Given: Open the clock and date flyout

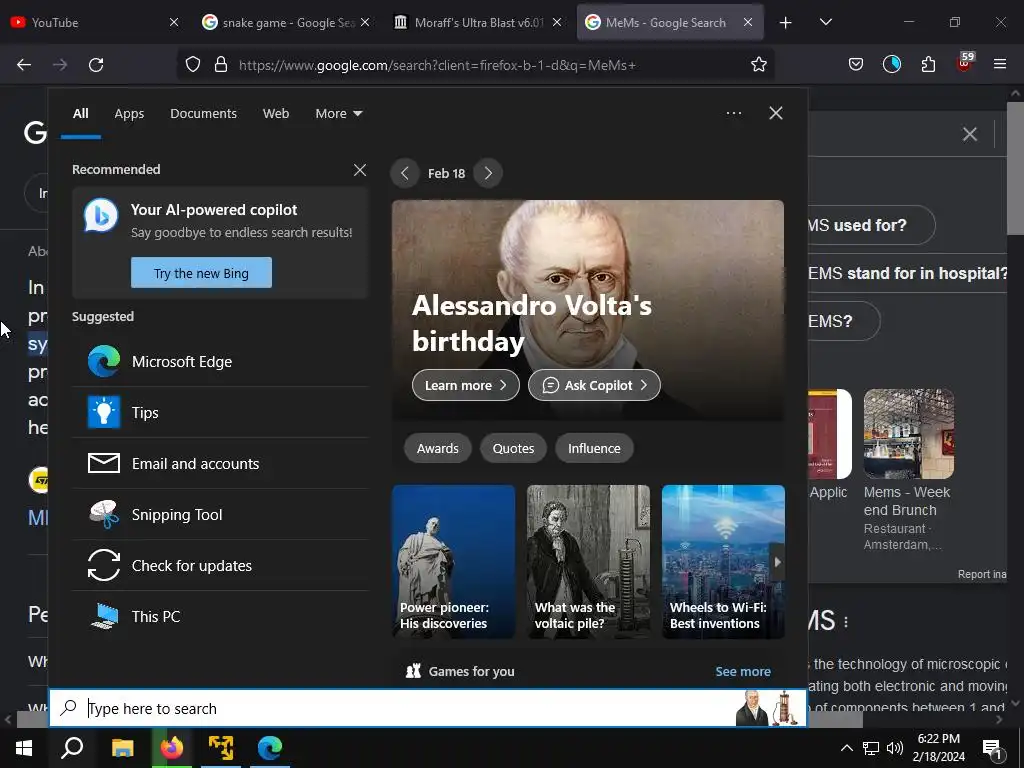Looking at the screenshot, I should tap(938, 748).
